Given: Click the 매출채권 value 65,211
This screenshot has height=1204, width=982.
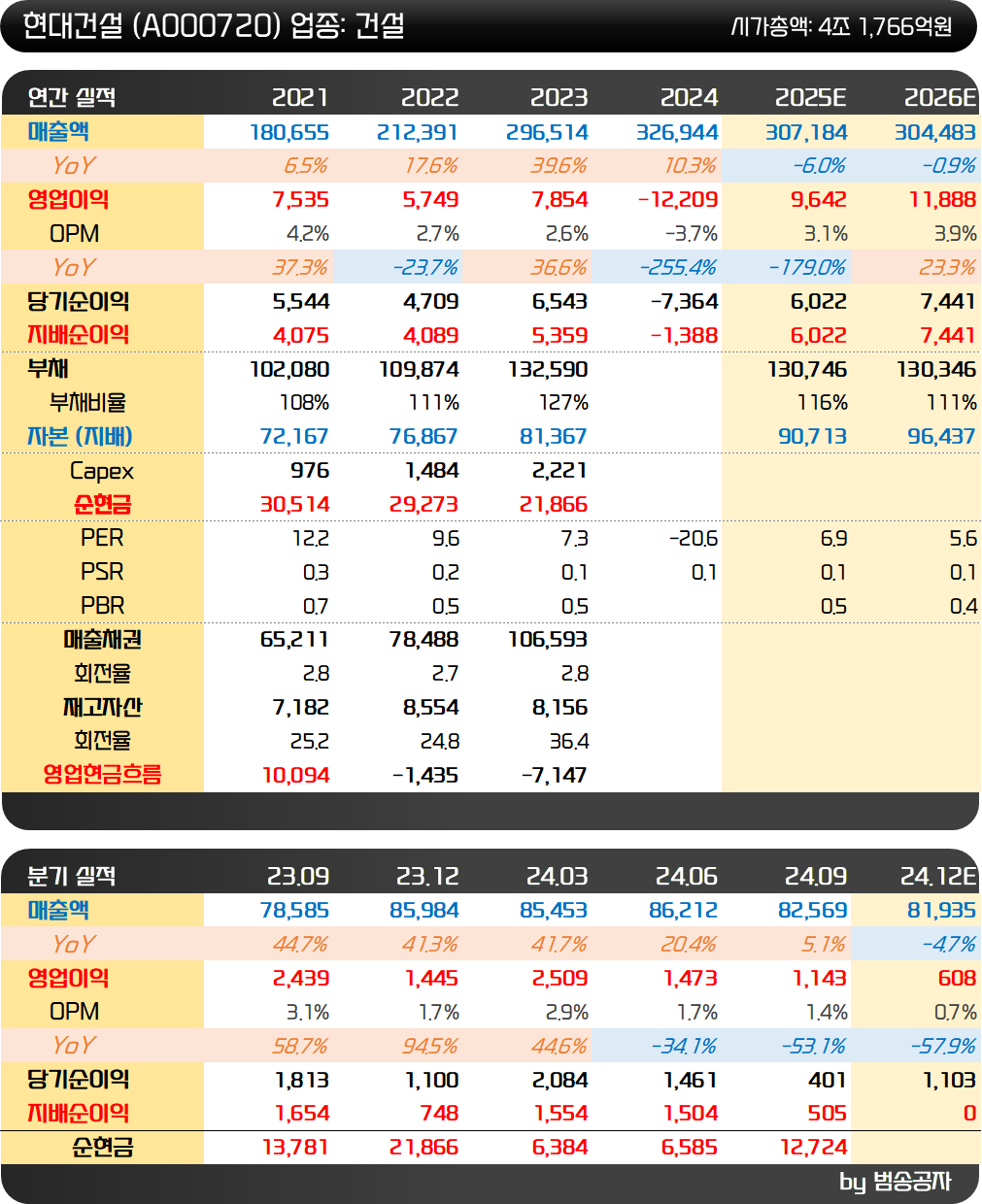Looking at the screenshot, I should [294, 640].
